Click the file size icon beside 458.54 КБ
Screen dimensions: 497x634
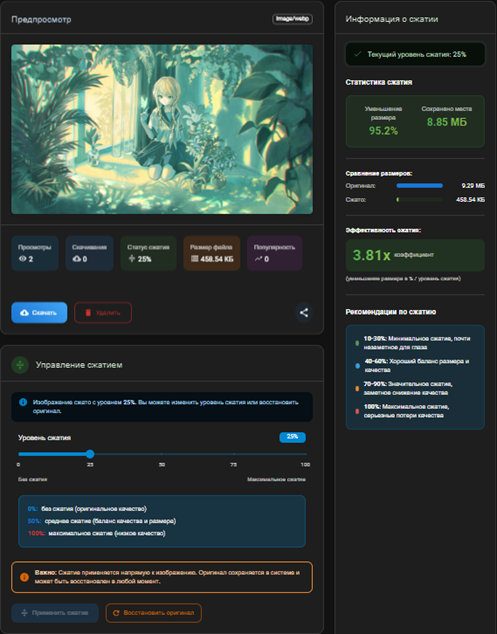click(195, 259)
